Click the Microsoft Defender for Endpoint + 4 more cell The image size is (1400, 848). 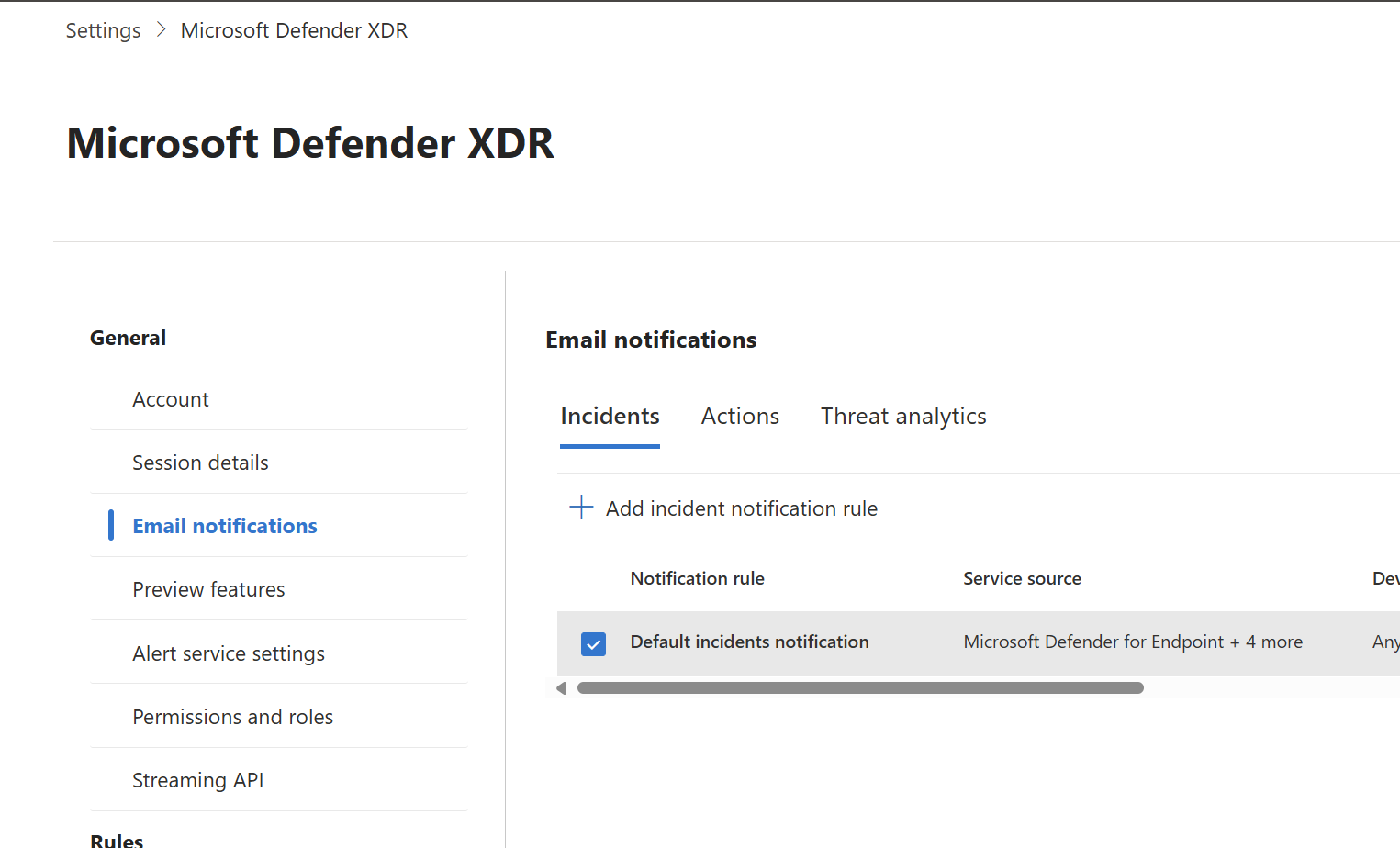coord(1133,642)
